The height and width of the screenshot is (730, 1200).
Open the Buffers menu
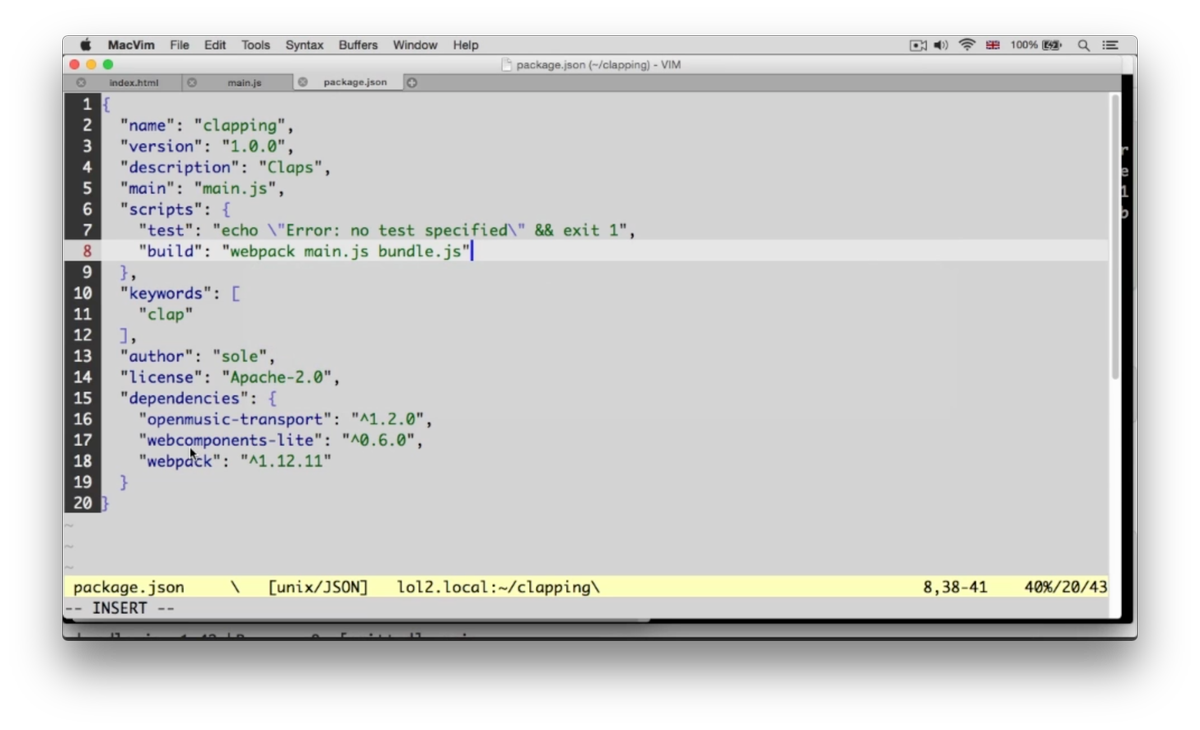358,45
